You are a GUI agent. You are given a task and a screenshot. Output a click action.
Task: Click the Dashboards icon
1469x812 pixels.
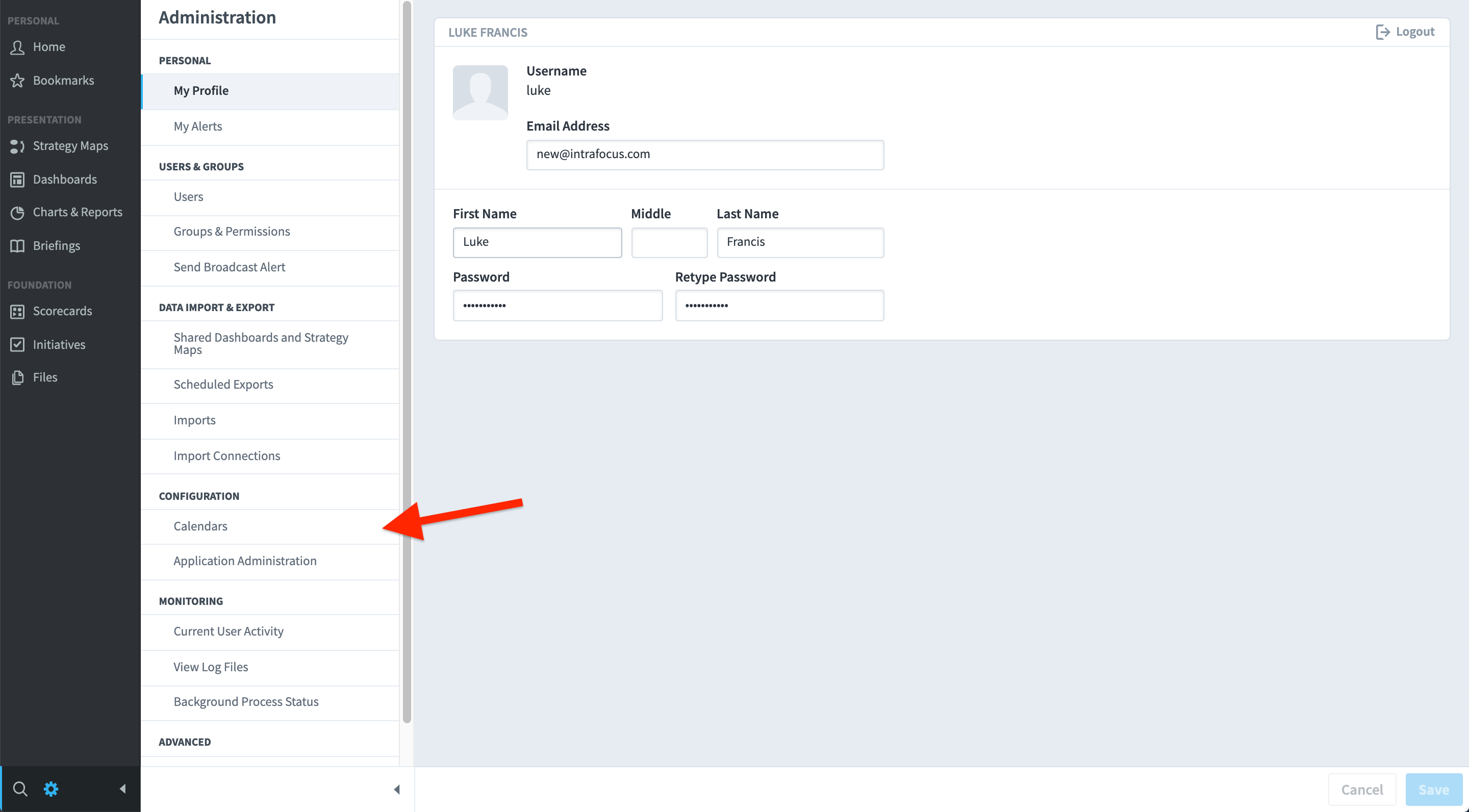pos(18,180)
